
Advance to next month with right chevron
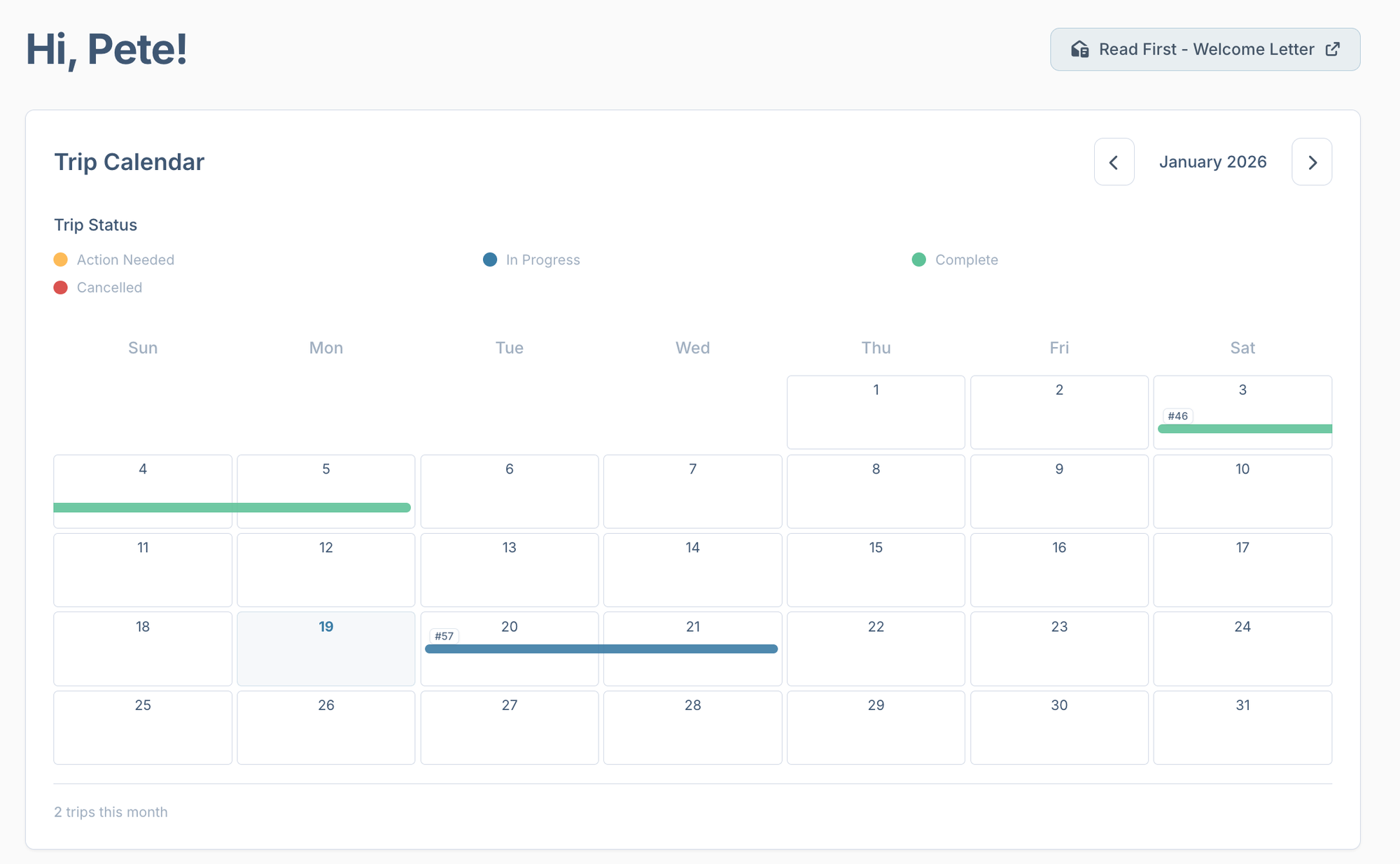[x=1312, y=162]
